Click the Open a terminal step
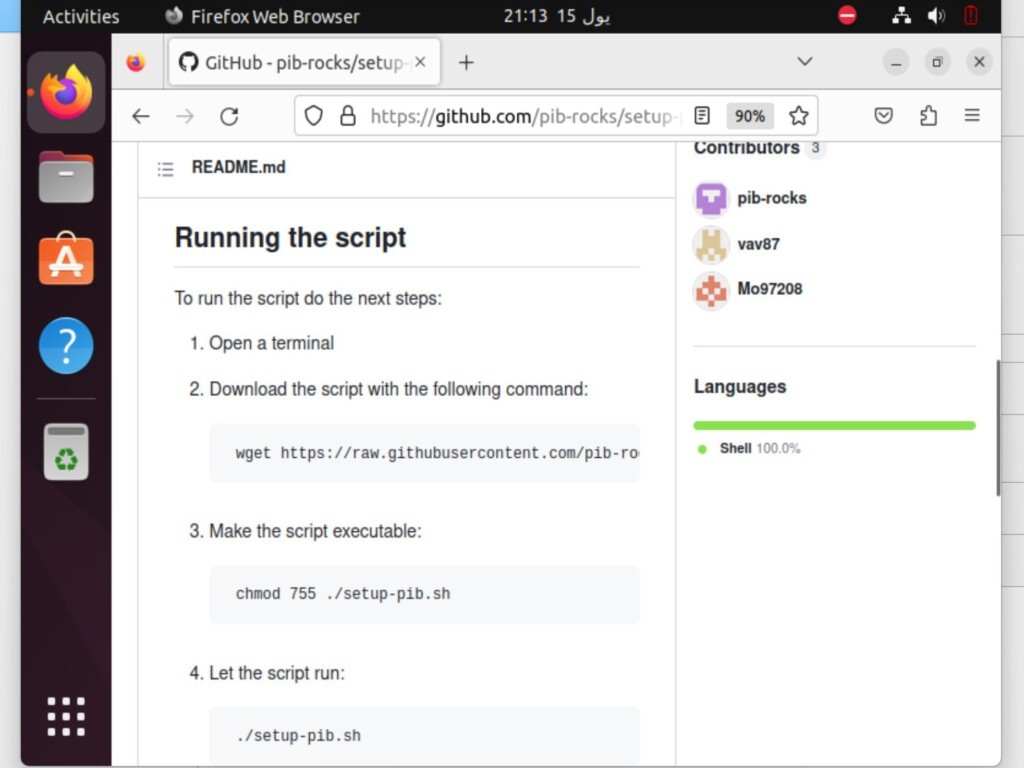Viewport: 1024px width, 768px height. (271, 344)
